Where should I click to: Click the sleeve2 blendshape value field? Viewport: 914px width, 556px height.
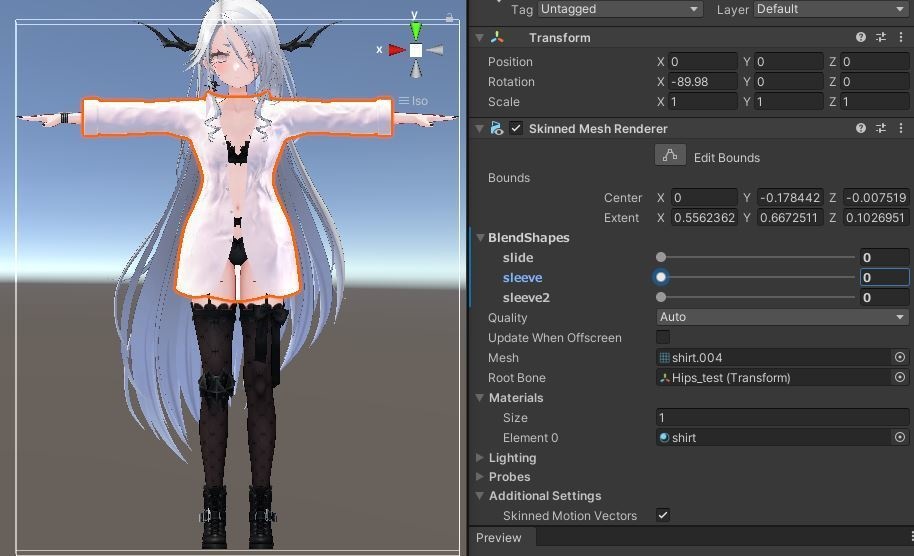[x=884, y=297]
